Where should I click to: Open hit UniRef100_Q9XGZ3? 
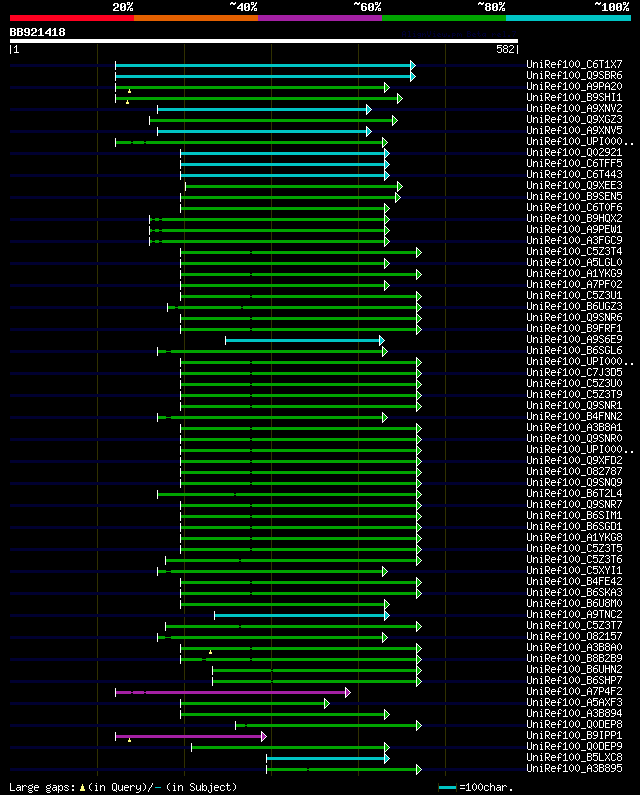point(574,120)
